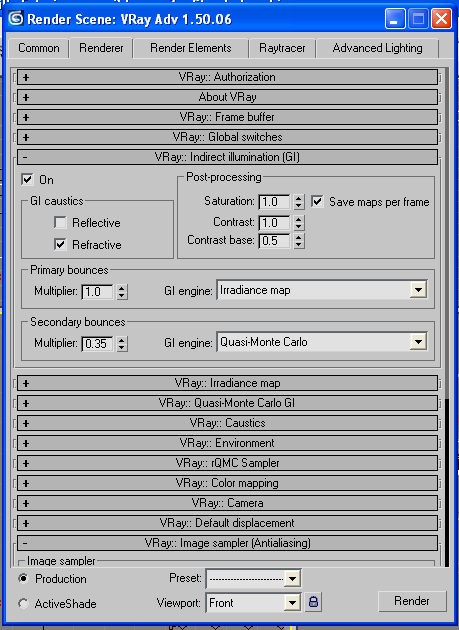Image resolution: width=459 pixels, height=630 pixels.
Task: Adjust the Contrast spinner arrows
Action: [299, 223]
